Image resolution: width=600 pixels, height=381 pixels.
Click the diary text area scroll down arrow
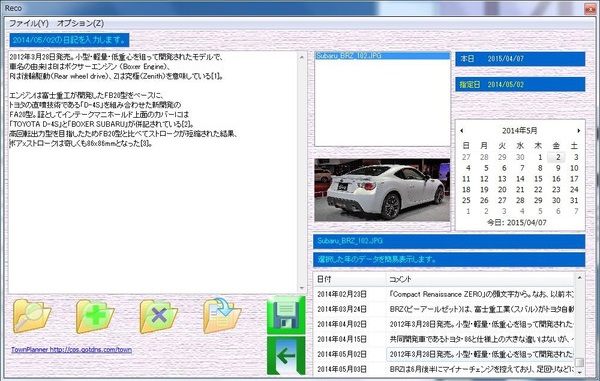pos(302,288)
